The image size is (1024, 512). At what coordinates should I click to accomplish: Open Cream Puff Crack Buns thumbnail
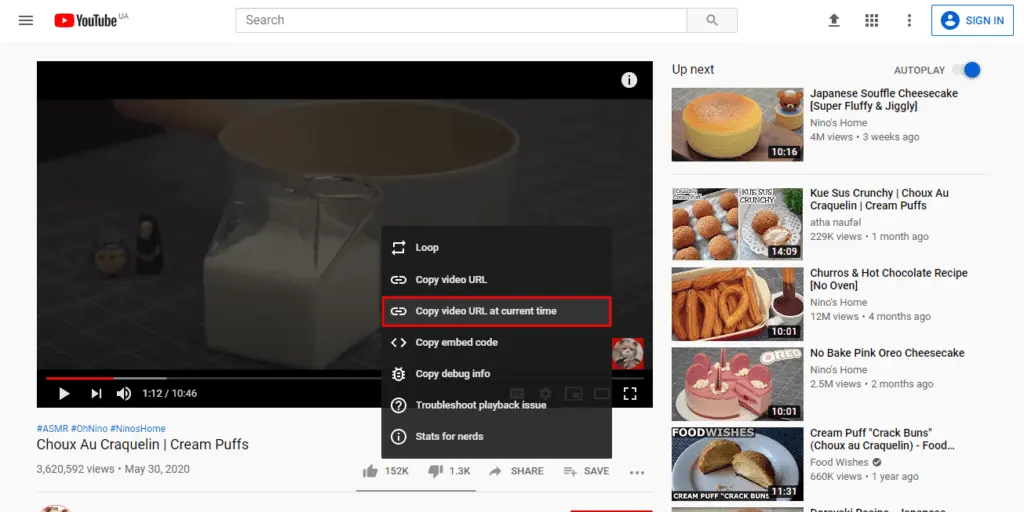point(737,464)
